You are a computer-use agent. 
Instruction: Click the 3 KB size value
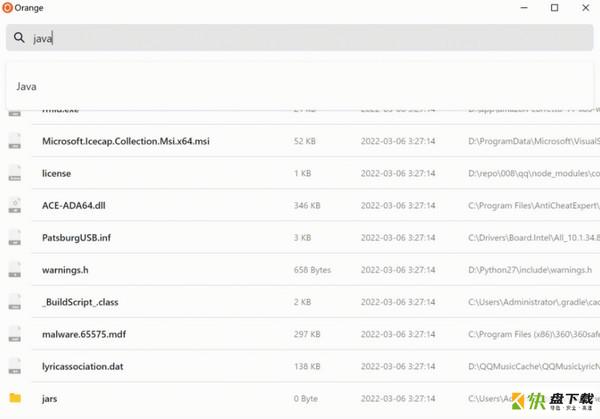(302, 238)
